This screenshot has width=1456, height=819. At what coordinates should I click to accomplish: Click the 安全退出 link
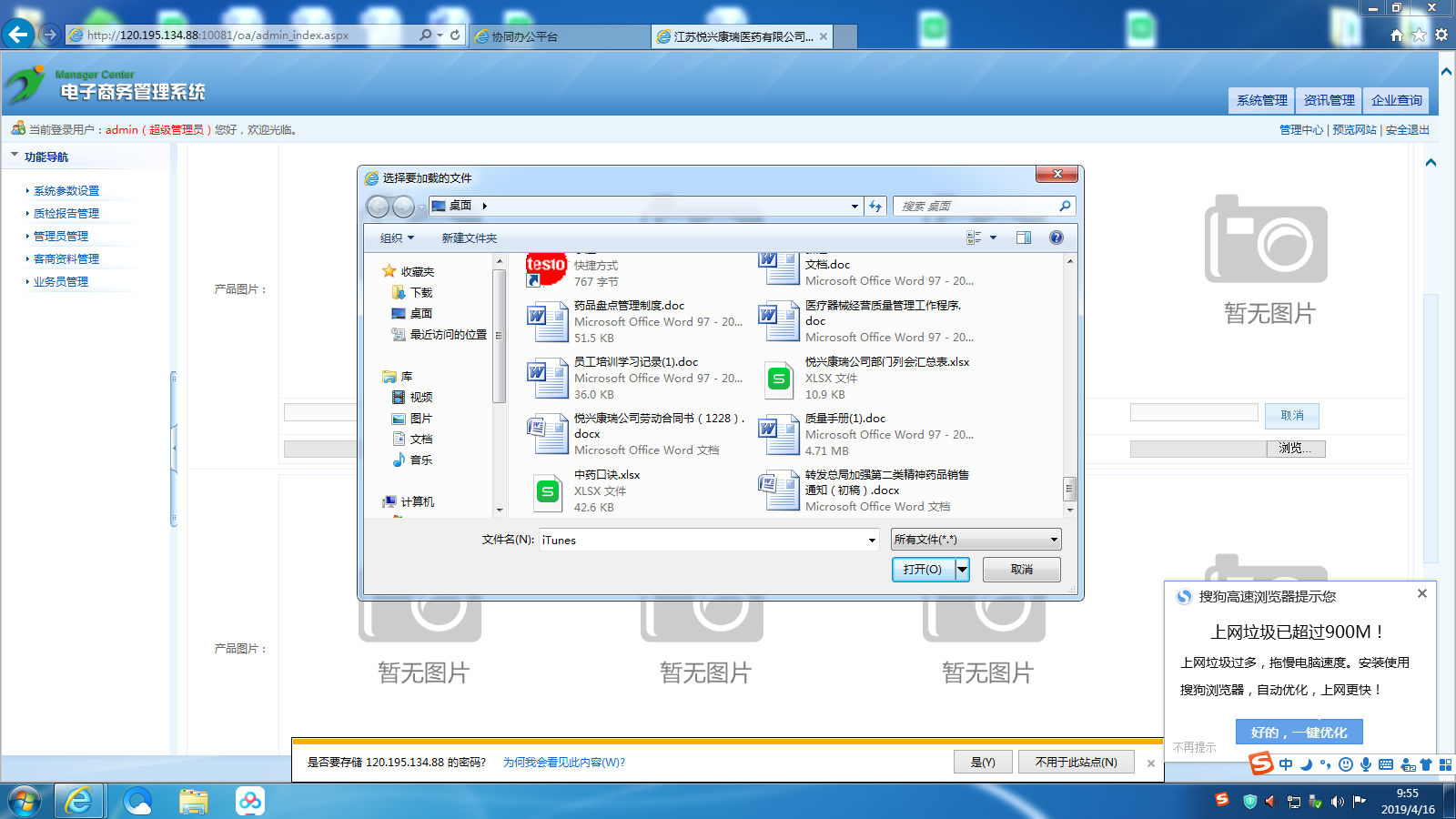tap(1407, 130)
